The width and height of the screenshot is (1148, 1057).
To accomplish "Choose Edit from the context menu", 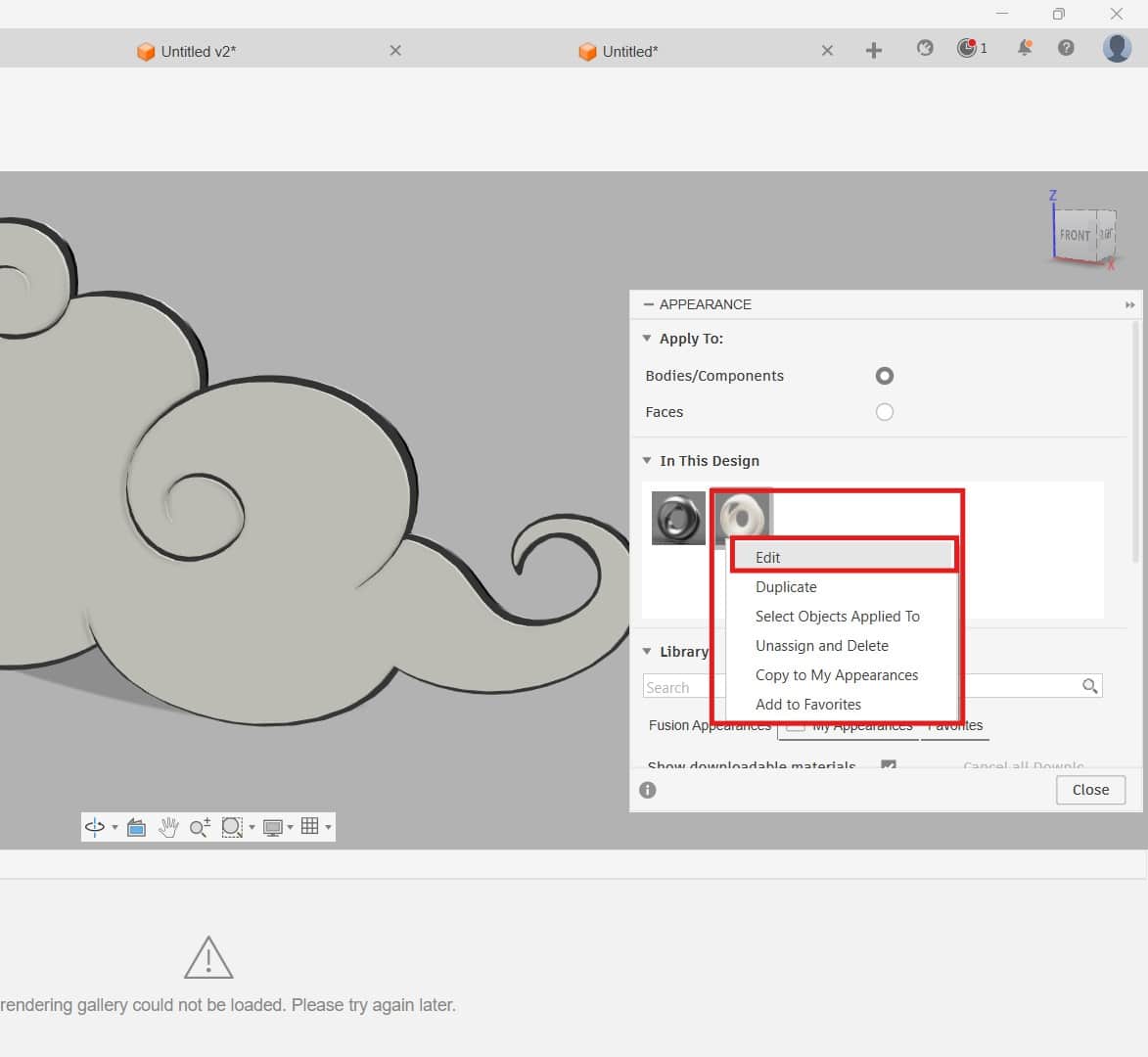I will point(842,557).
